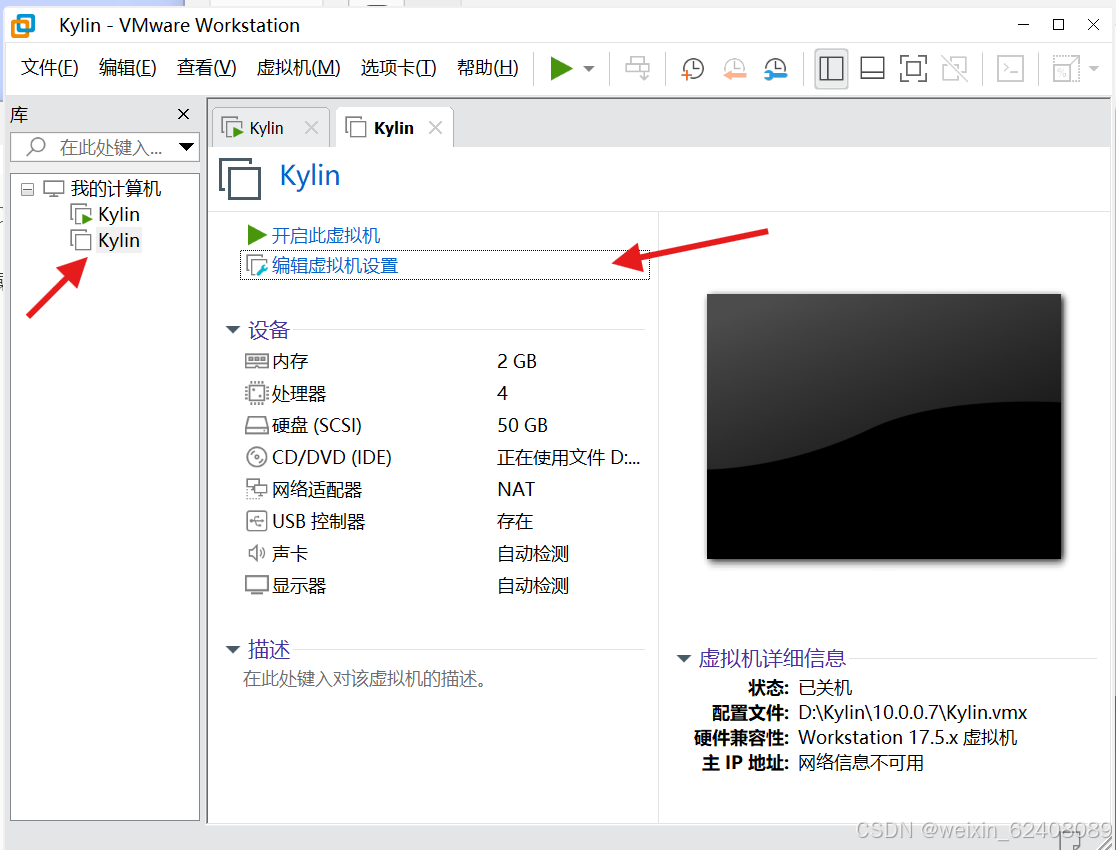Select 我的计算机 in the library tree
Viewport: 1116px width, 850px height.
(115, 189)
